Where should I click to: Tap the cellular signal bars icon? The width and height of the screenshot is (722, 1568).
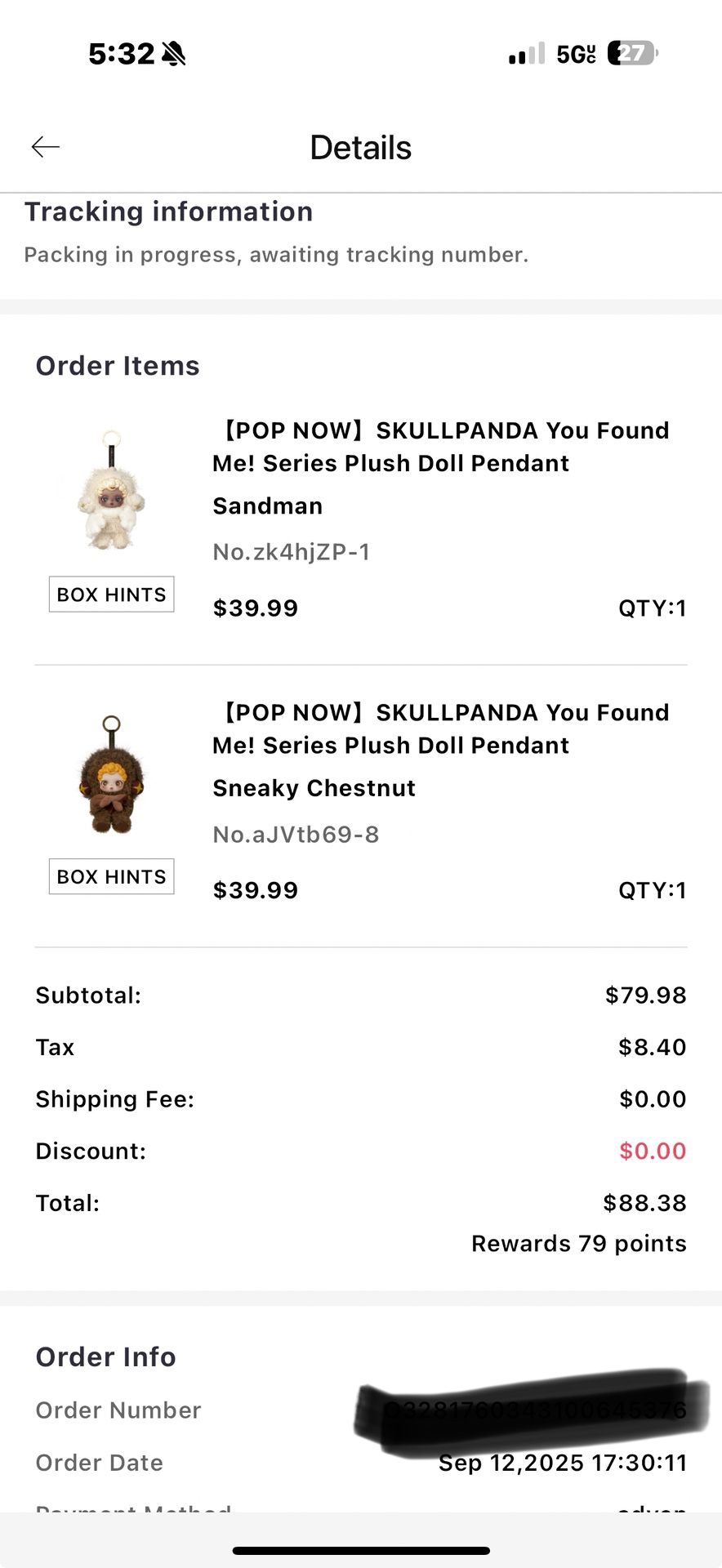click(526, 54)
